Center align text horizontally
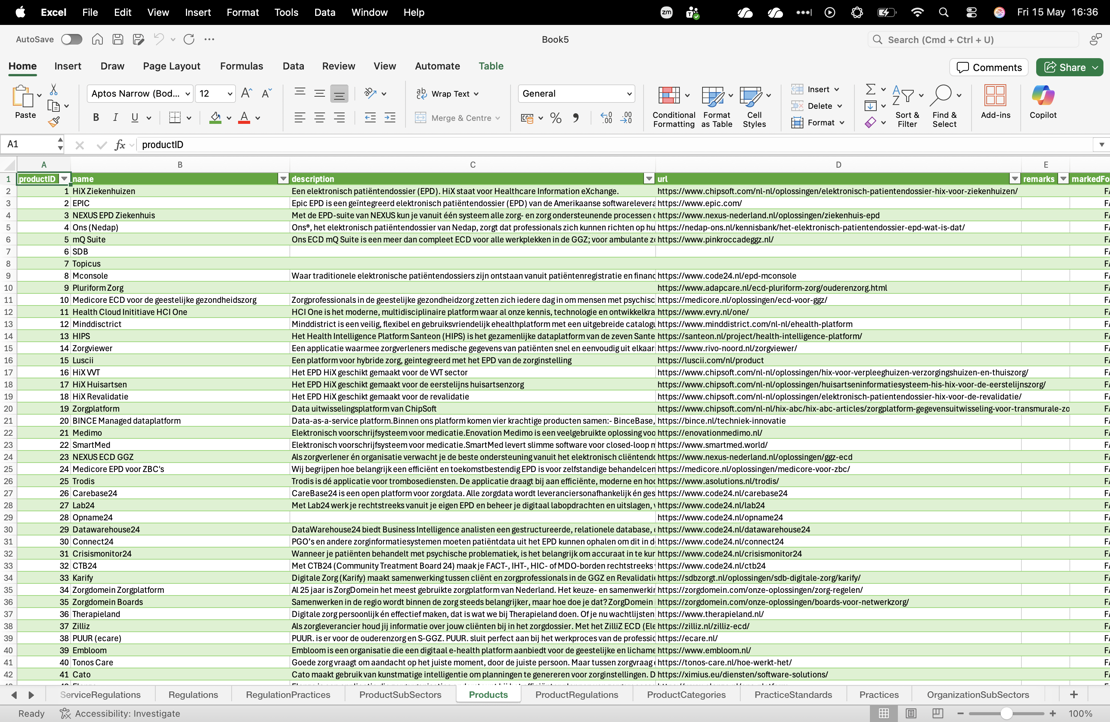This screenshot has height=722, width=1110. 320,118
